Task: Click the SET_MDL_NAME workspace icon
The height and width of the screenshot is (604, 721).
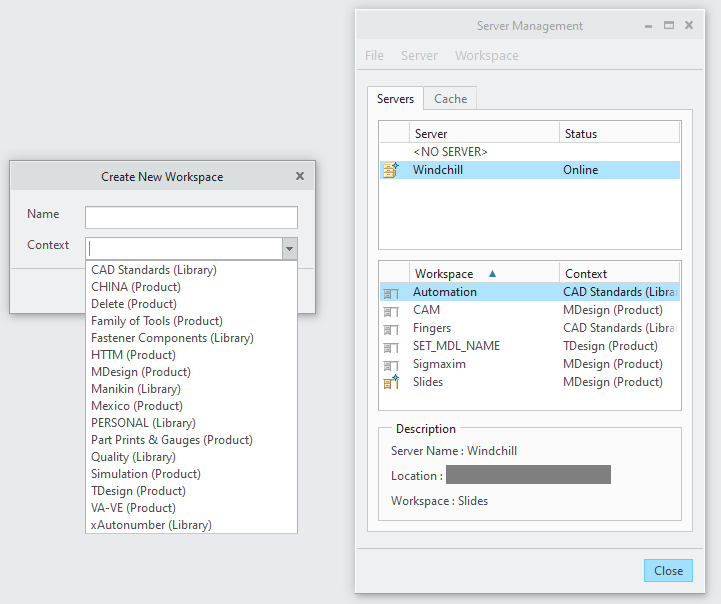Action: (x=391, y=347)
